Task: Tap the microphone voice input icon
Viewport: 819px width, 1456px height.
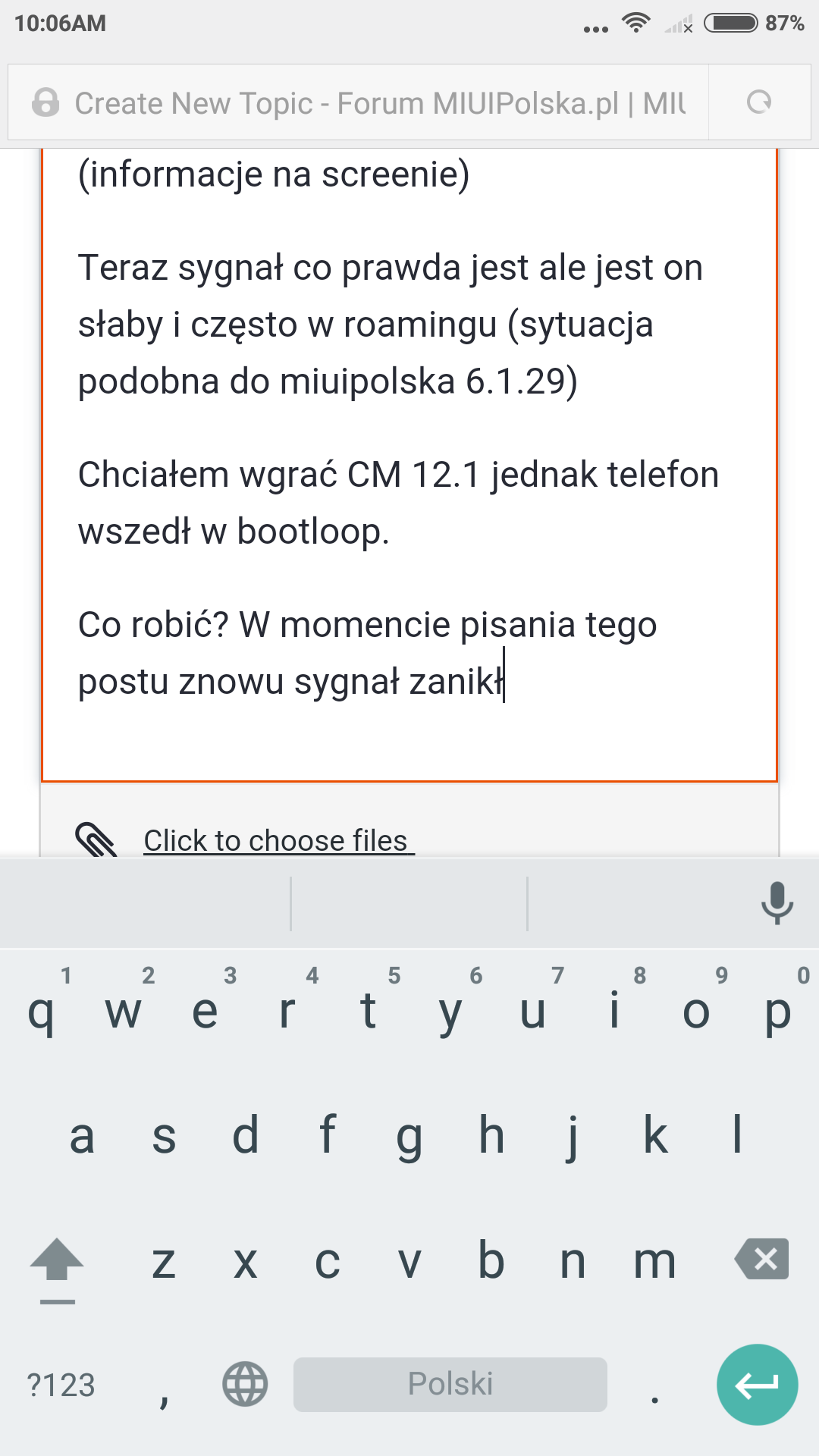Action: click(777, 902)
